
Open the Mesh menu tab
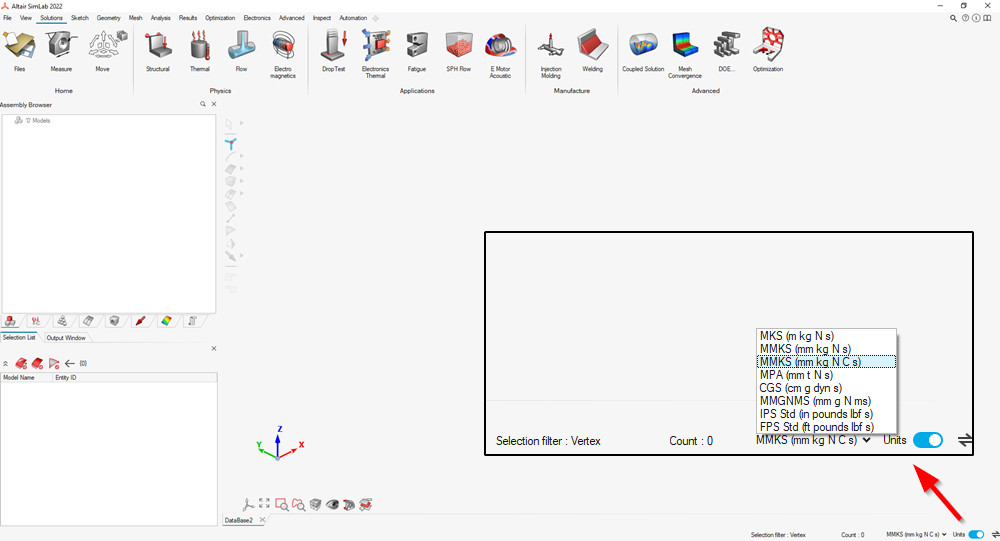click(135, 18)
